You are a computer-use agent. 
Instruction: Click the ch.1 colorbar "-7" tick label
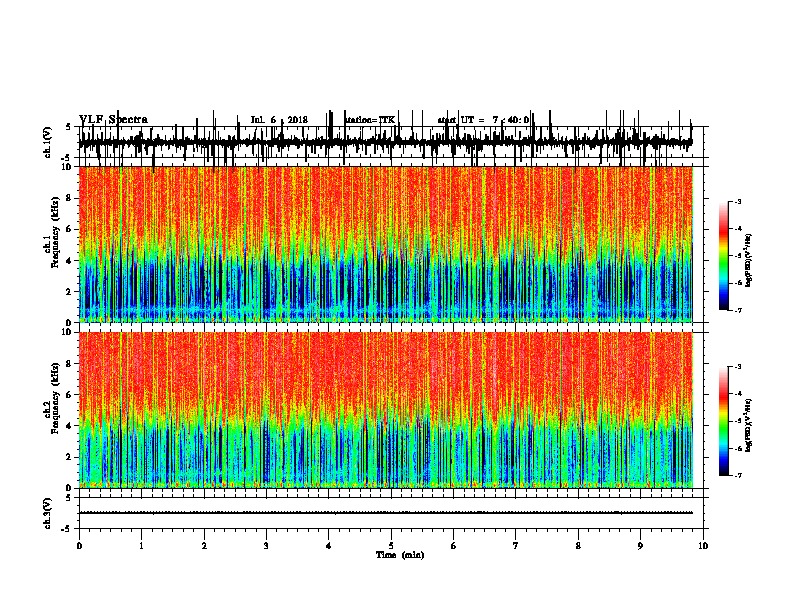point(737,310)
